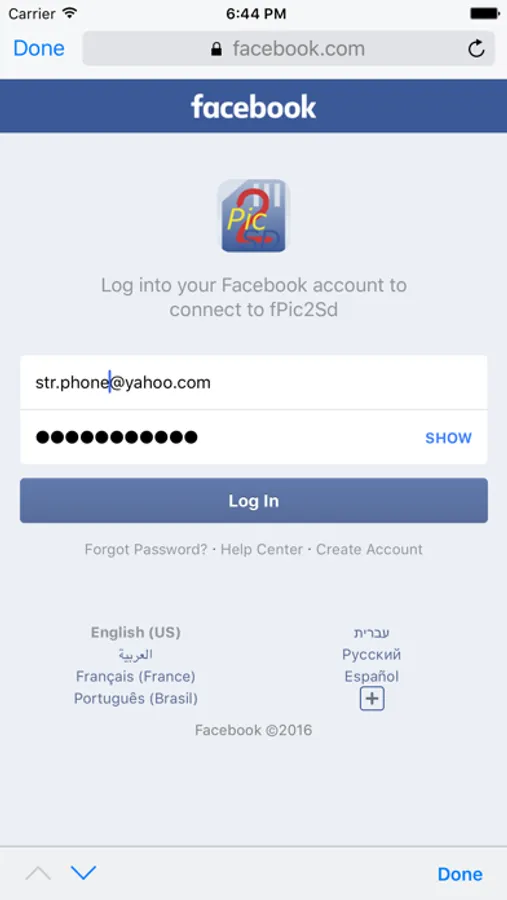507x900 pixels.
Task: Tap the up arrow previous field icon
Action: pyautogui.click(x=38, y=874)
